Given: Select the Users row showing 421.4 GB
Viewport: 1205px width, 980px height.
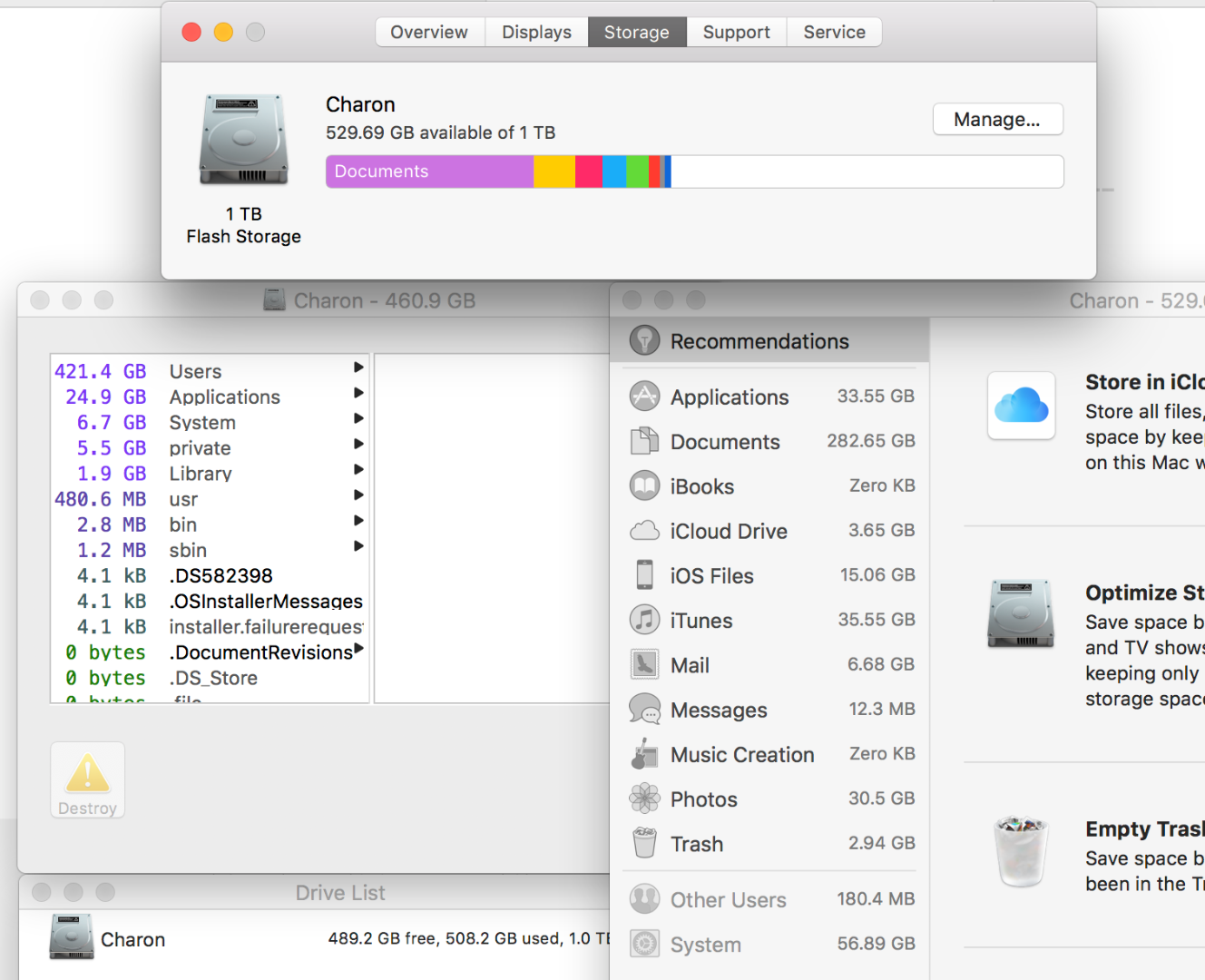Looking at the screenshot, I should click(210, 371).
